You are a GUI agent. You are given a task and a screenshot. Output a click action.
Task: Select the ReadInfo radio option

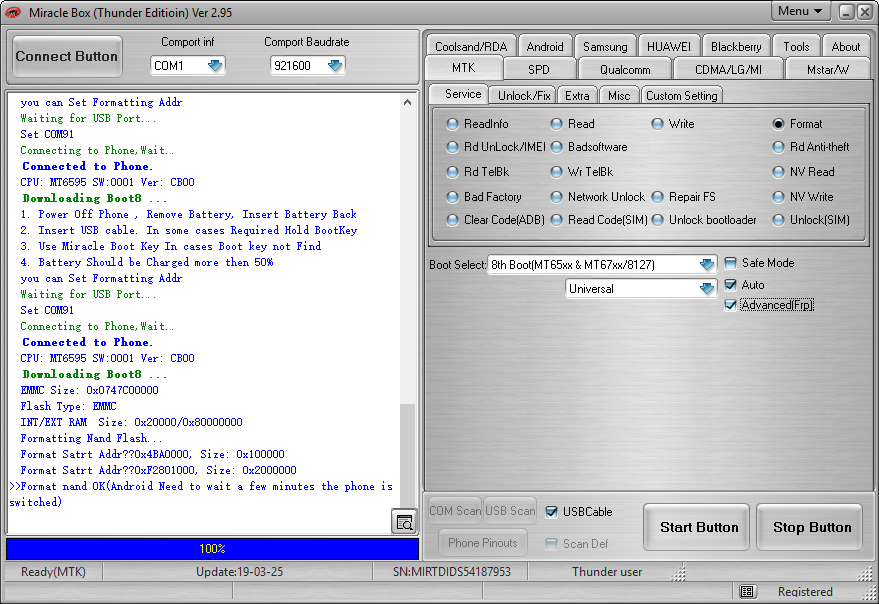pyautogui.click(x=478, y=124)
